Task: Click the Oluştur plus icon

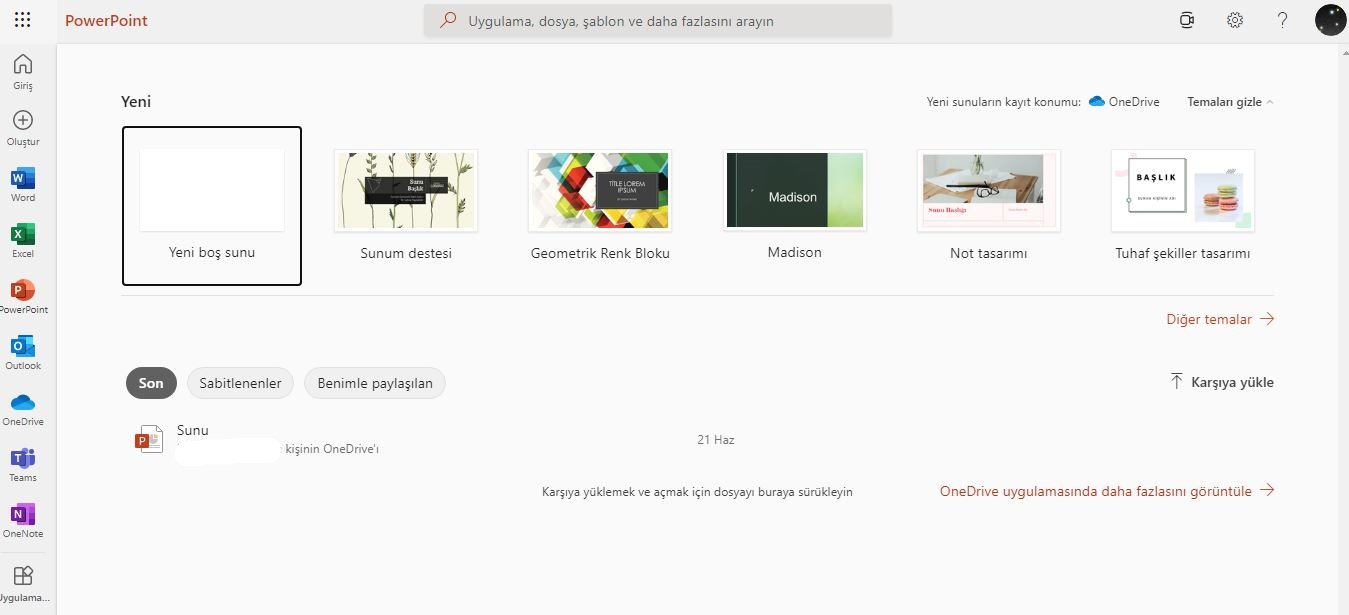Action: click(22, 120)
